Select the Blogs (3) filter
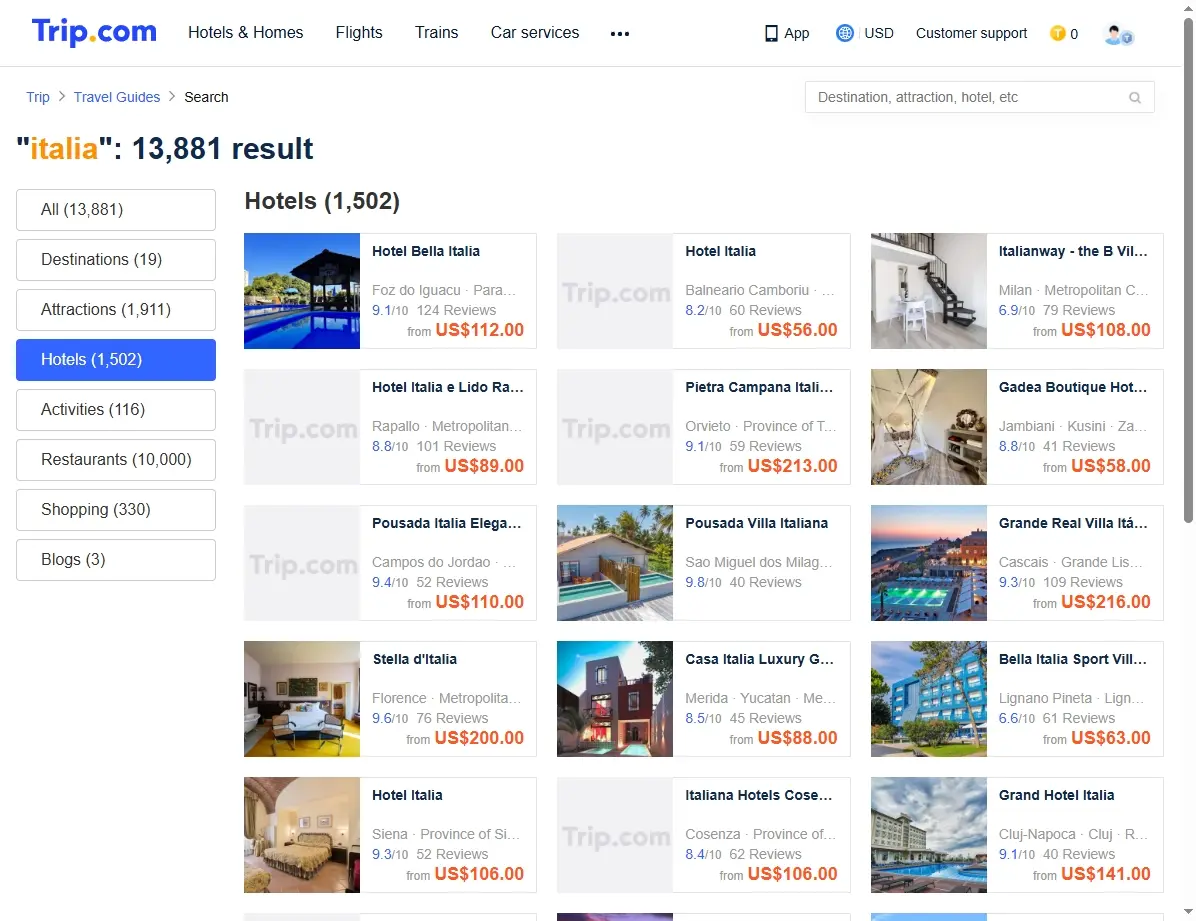The image size is (1196, 921). pyautogui.click(x=116, y=560)
